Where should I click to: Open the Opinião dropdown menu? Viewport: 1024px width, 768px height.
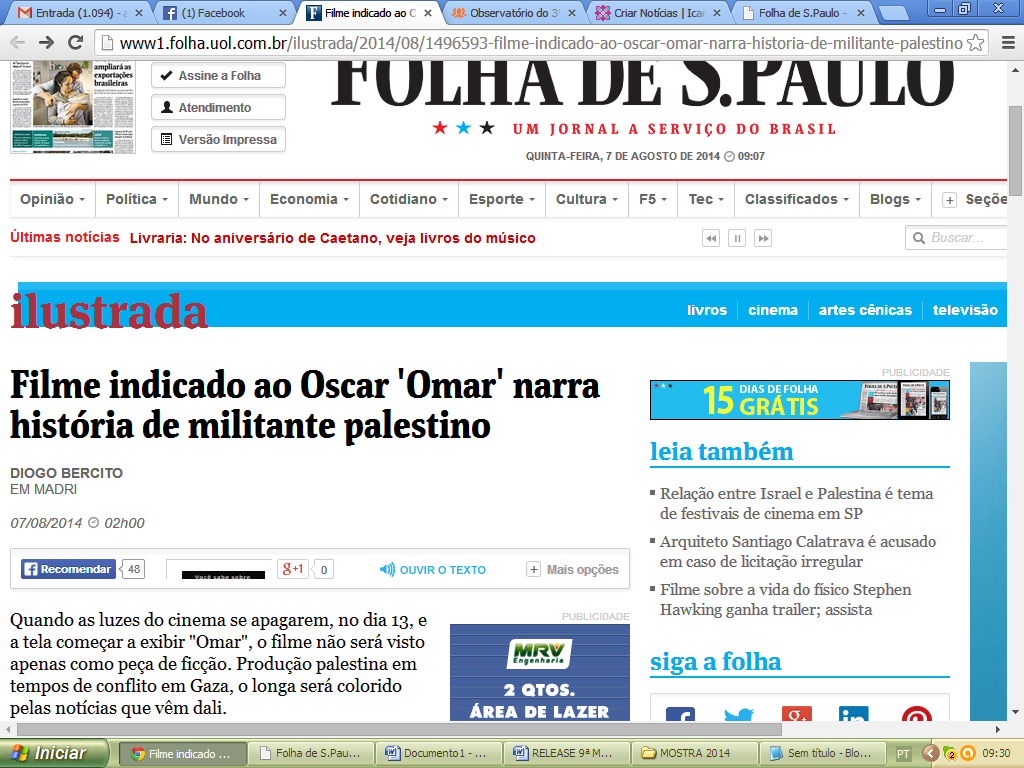pyautogui.click(x=52, y=199)
